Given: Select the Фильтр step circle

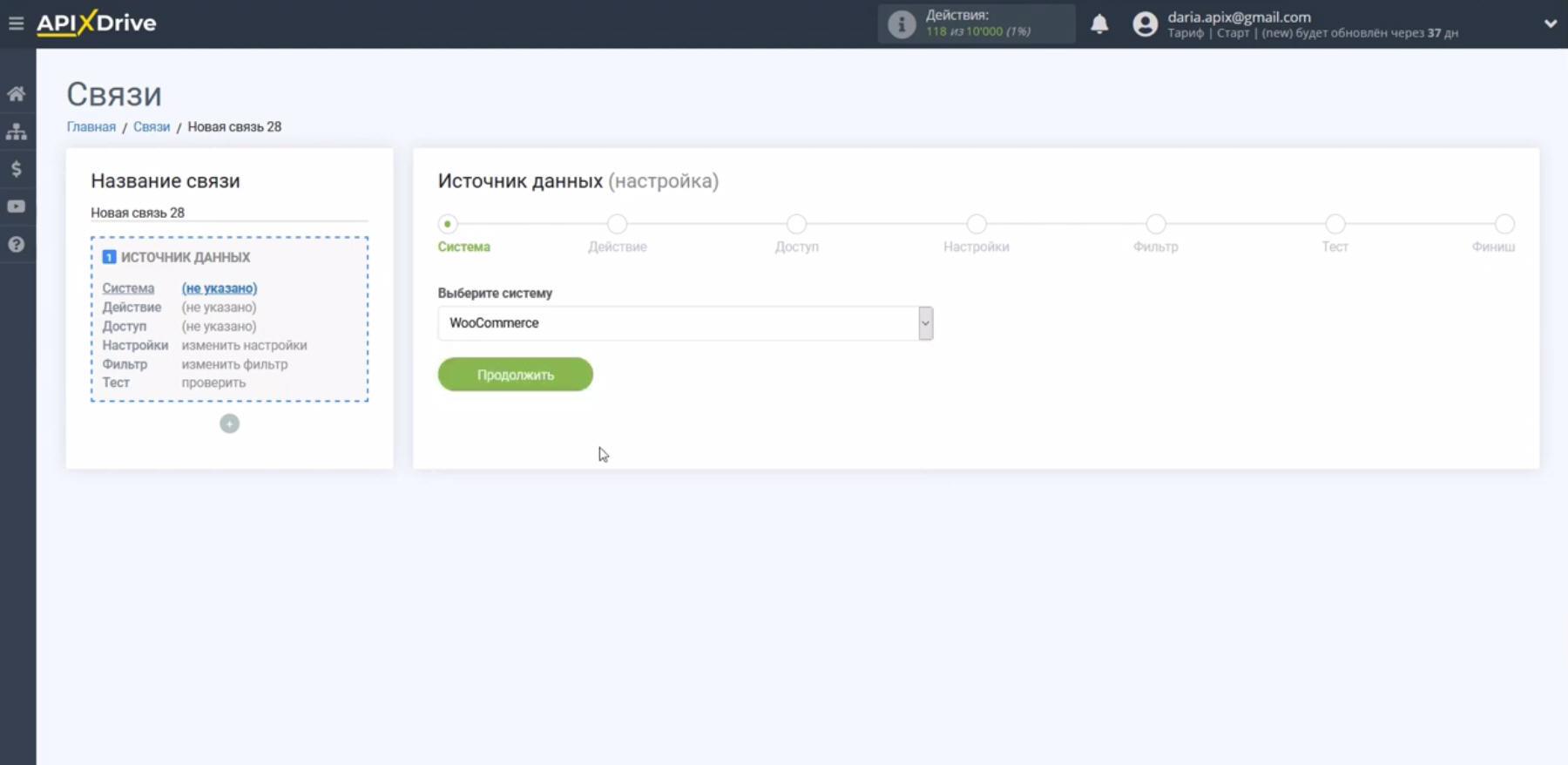Looking at the screenshot, I should click(x=1156, y=224).
